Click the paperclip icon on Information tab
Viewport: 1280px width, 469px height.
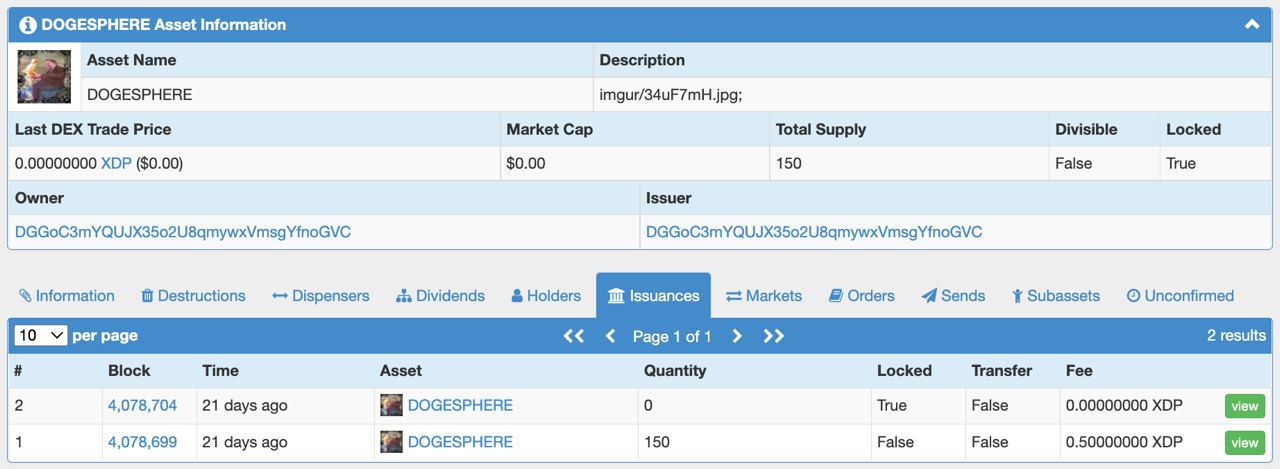25,296
